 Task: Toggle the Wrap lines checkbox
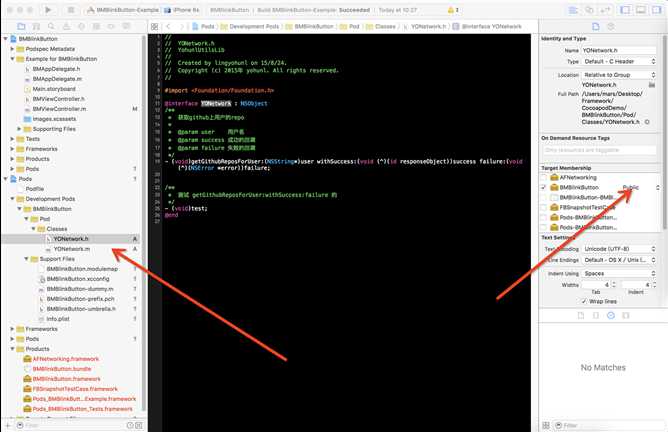point(584,301)
